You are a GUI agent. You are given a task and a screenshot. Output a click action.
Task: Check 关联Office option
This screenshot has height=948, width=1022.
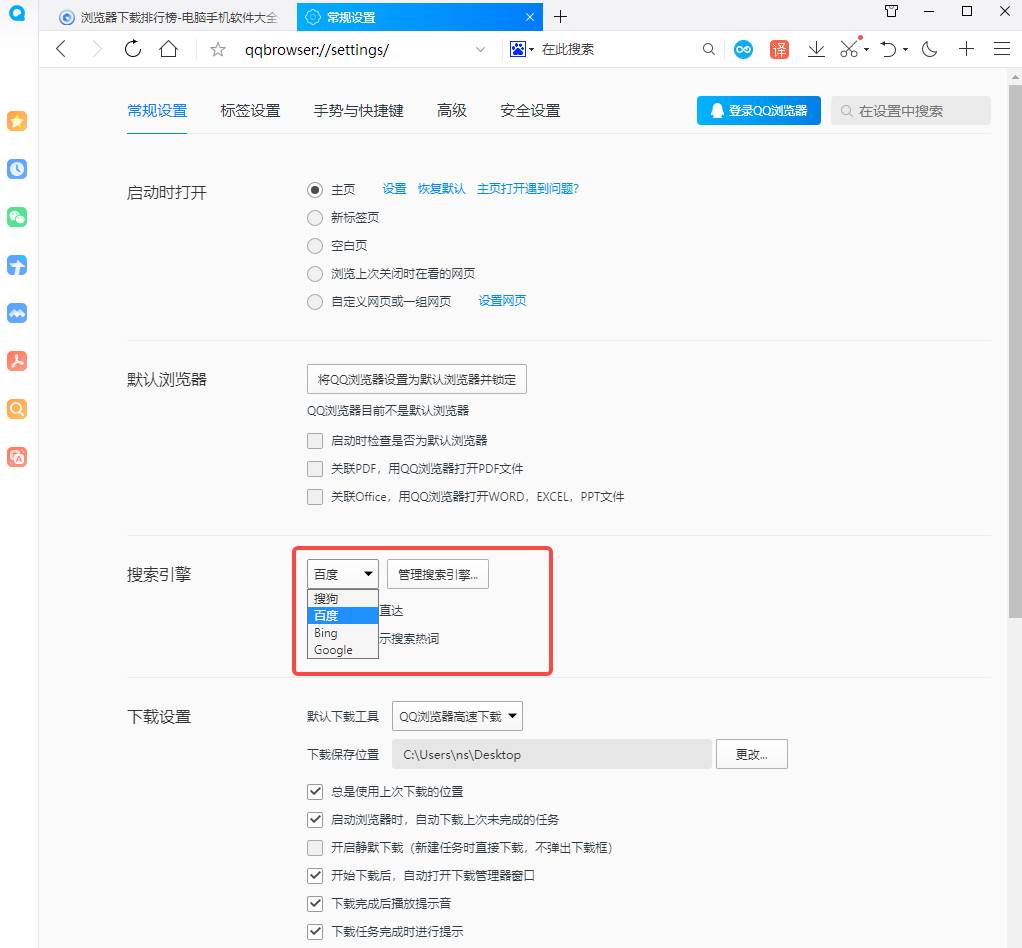[x=315, y=497]
